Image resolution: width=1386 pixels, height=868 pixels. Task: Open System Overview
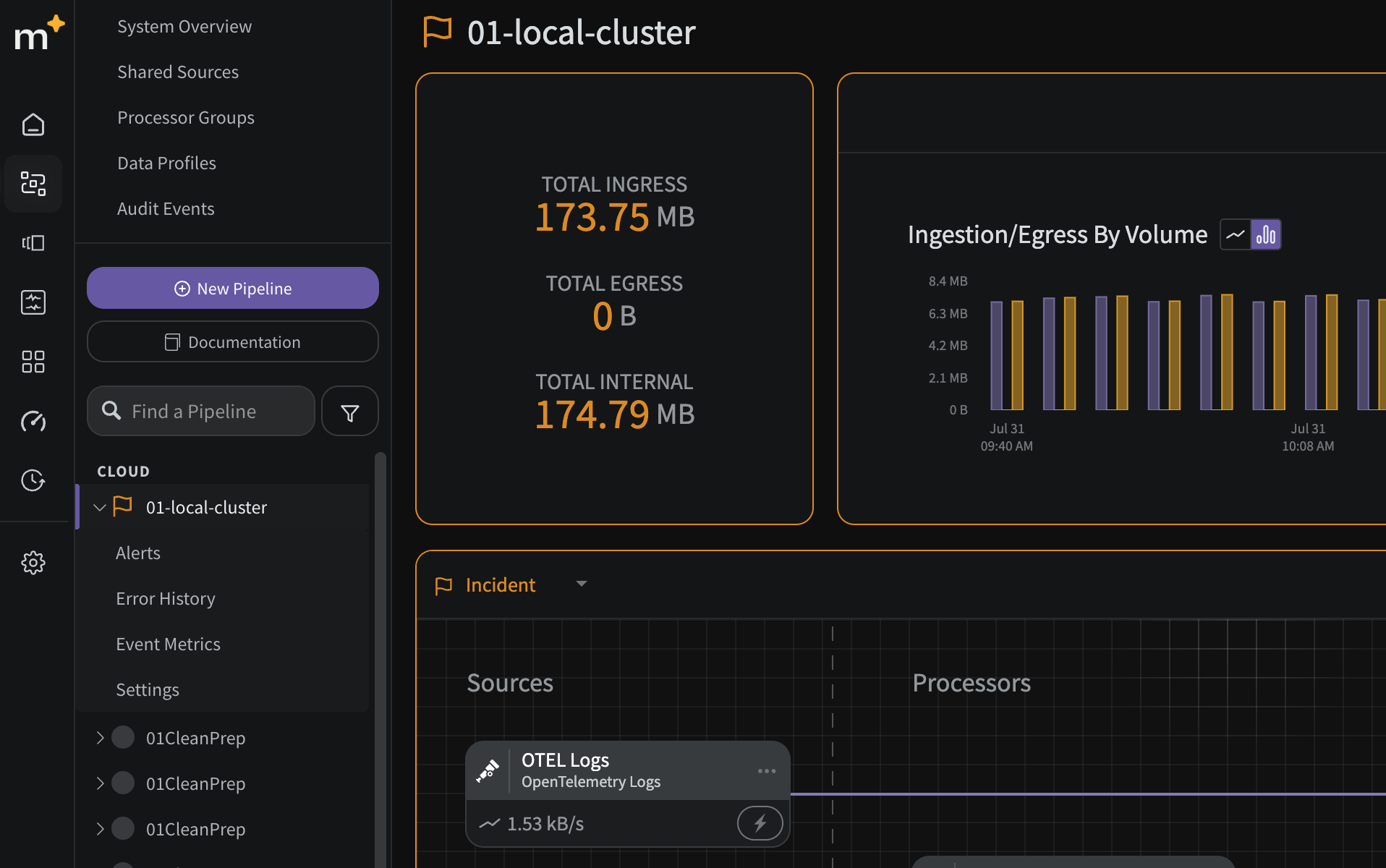pyautogui.click(x=184, y=27)
